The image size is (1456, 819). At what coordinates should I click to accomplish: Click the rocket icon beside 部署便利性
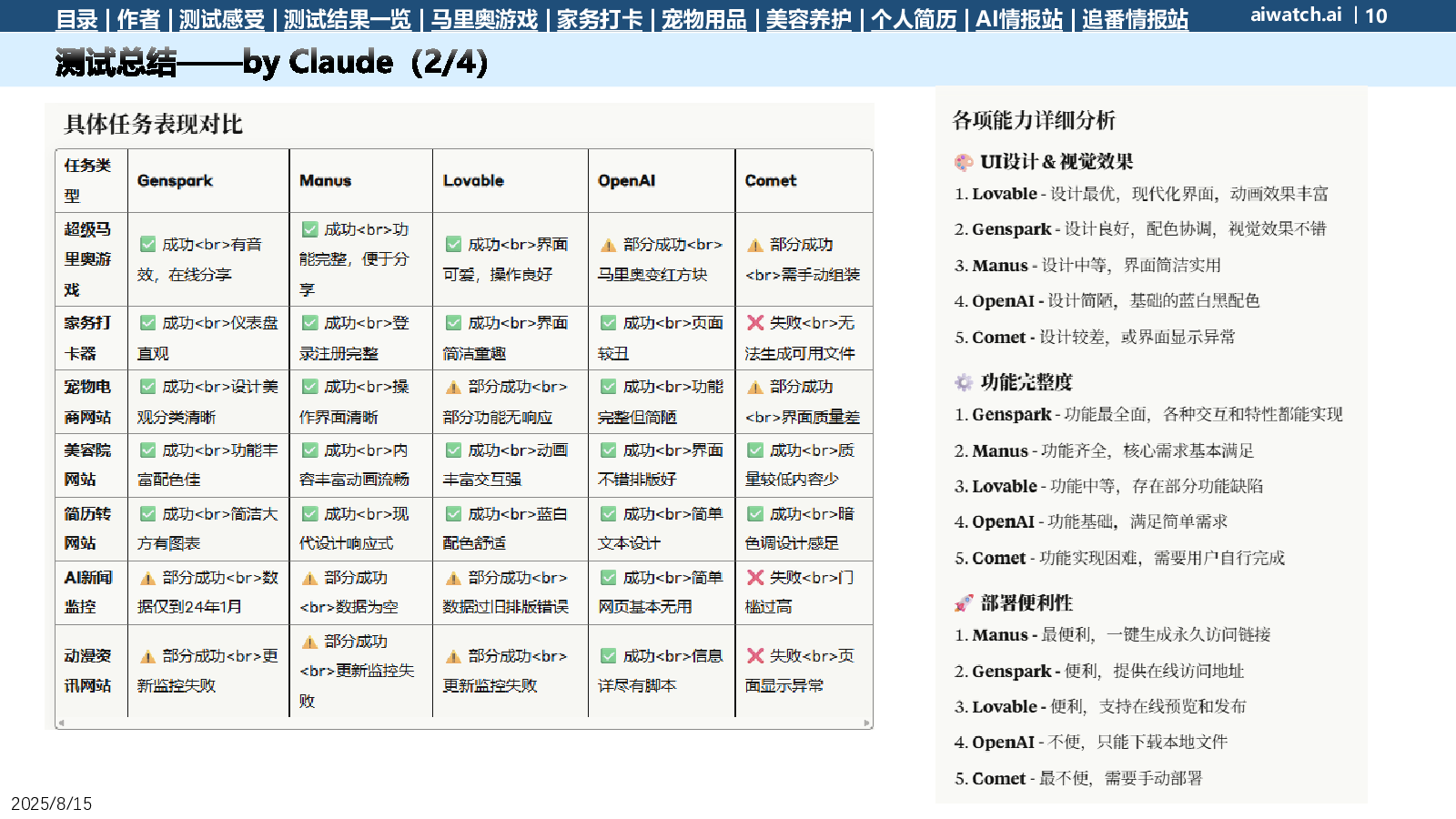964,603
